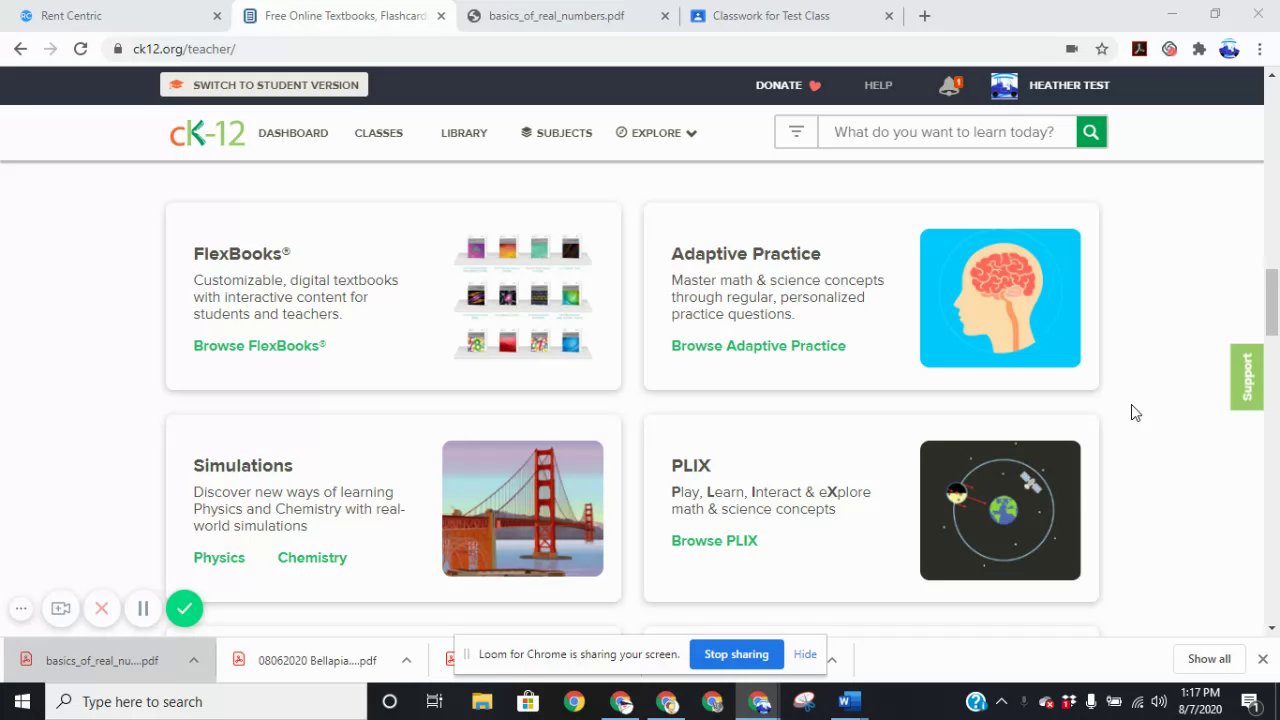Open Dashboard in navigation
This screenshot has height=720, width=1280.
coord(293,133)
